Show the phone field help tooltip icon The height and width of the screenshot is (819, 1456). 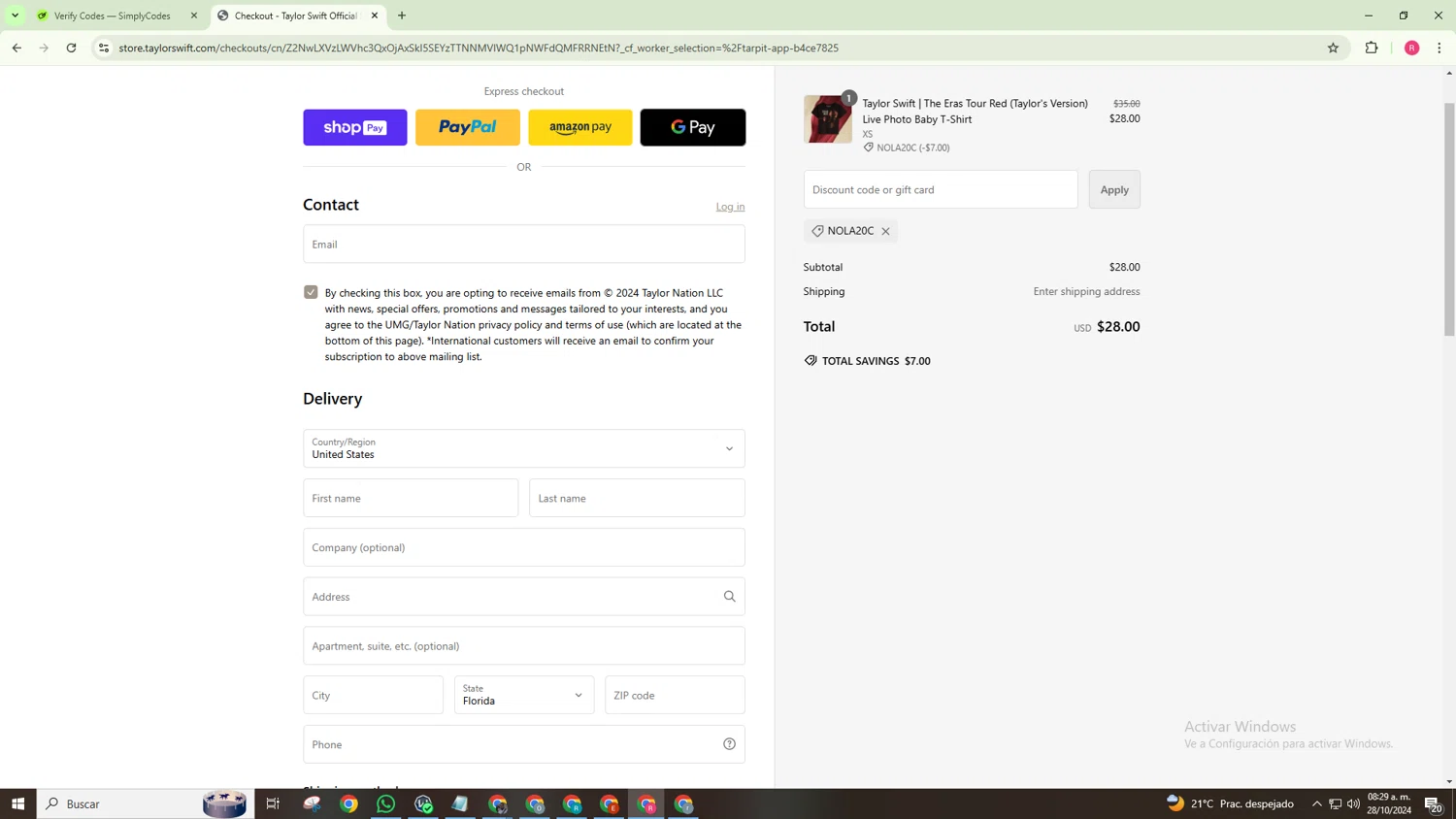coord(729,744)
